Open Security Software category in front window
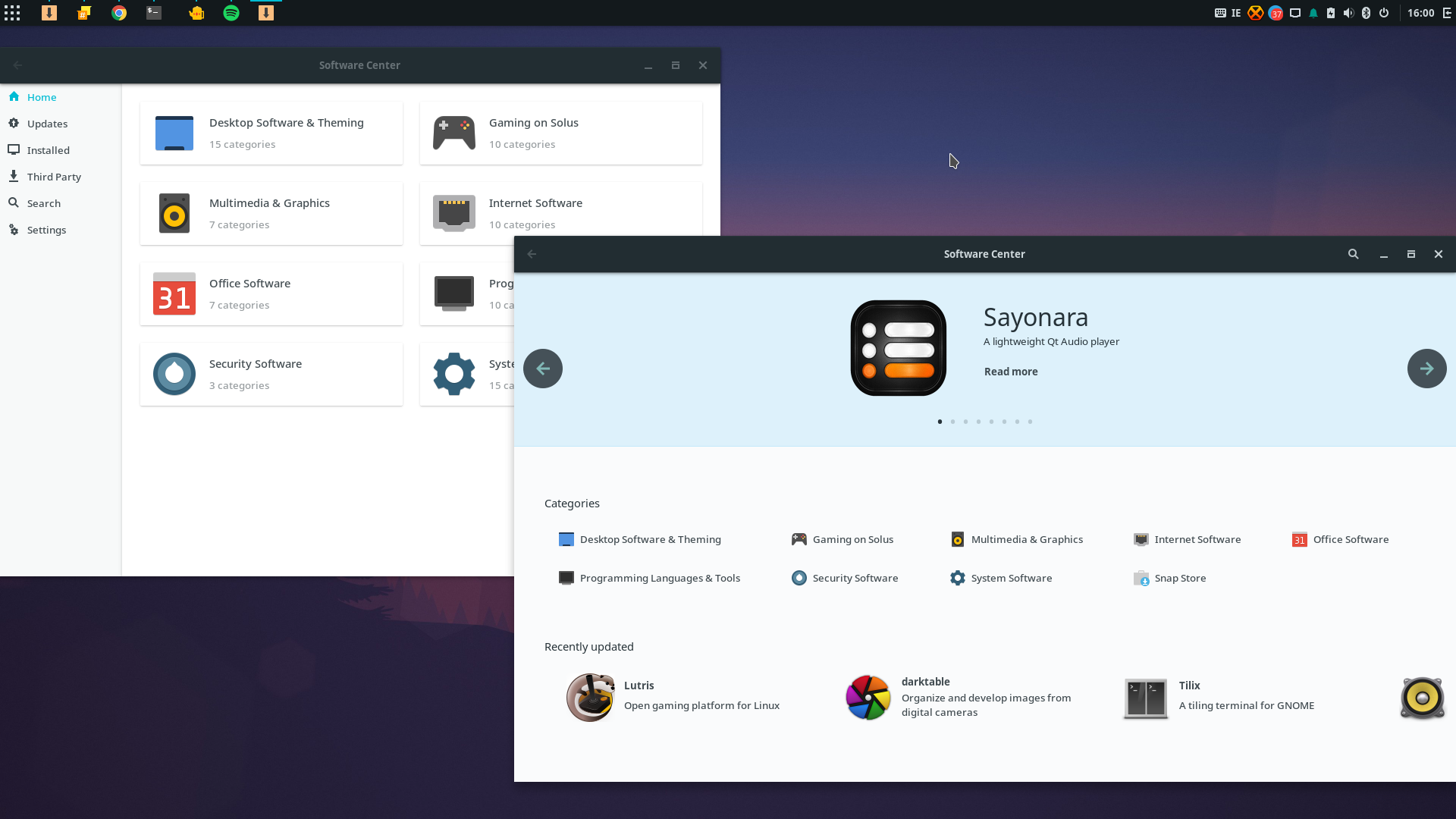Viewport: 1456px width, 819px height. pos(844,578)
